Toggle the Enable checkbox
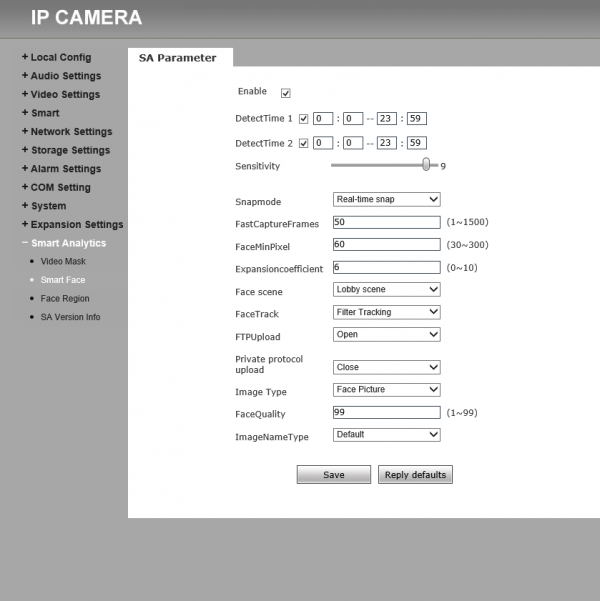 click(286, 93)
